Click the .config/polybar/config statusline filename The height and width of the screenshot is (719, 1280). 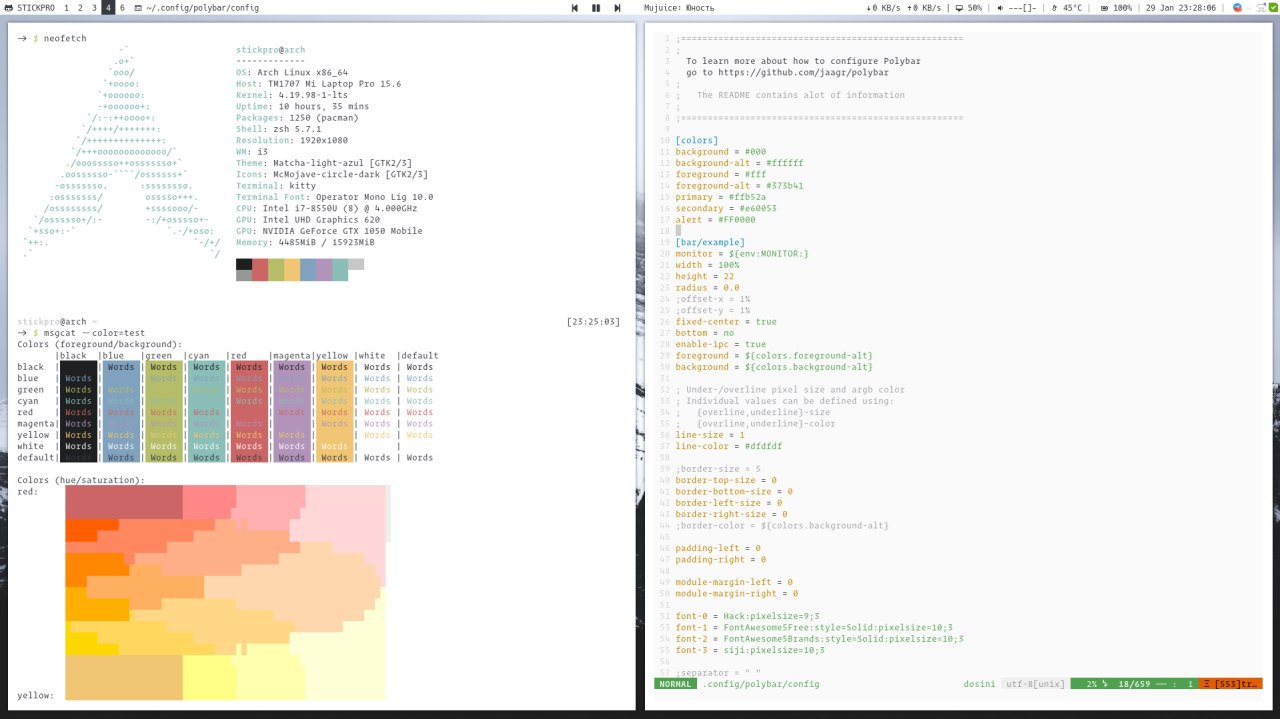760,684
